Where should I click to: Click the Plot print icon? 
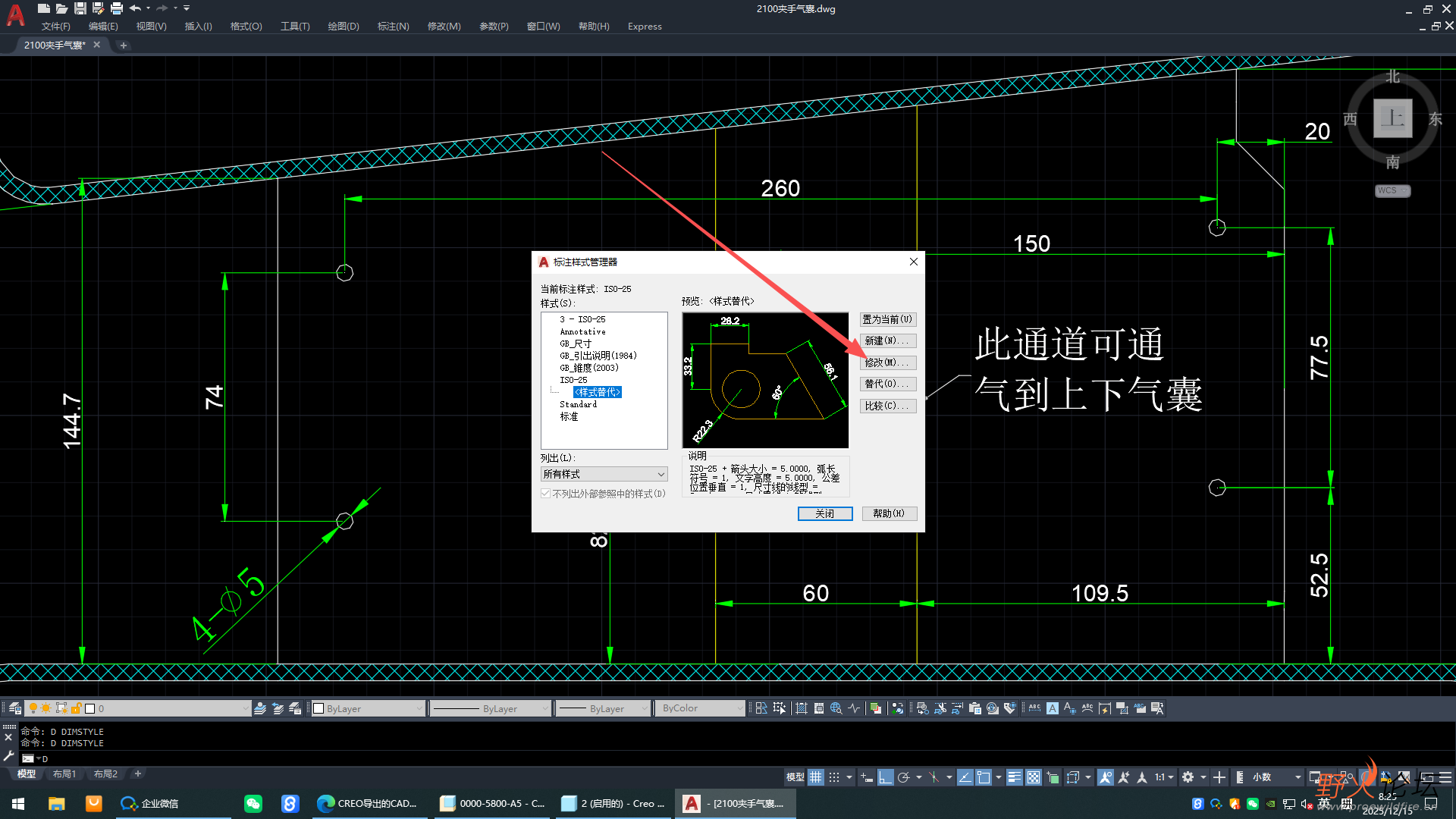[x=116, y=8]
